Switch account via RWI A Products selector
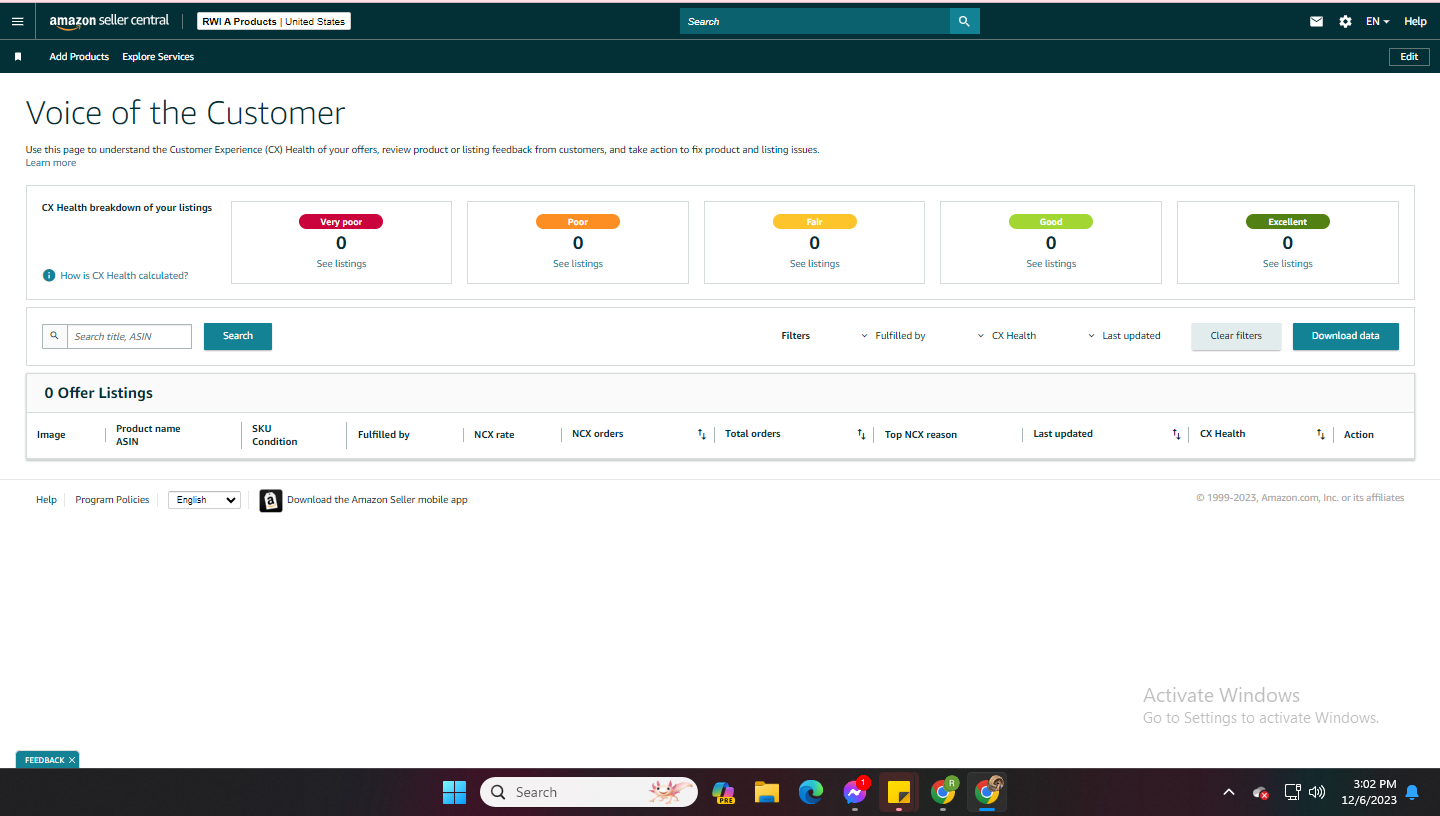The image size is (1440, 816). coord(274,21)
